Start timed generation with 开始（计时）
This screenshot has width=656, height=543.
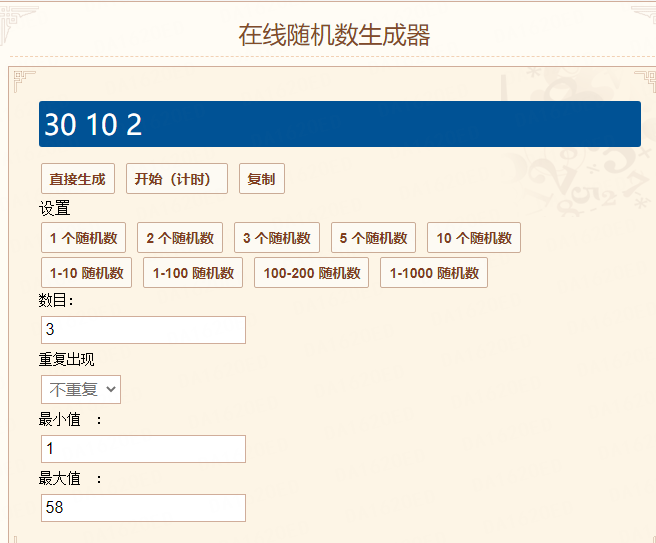point(177,179)
